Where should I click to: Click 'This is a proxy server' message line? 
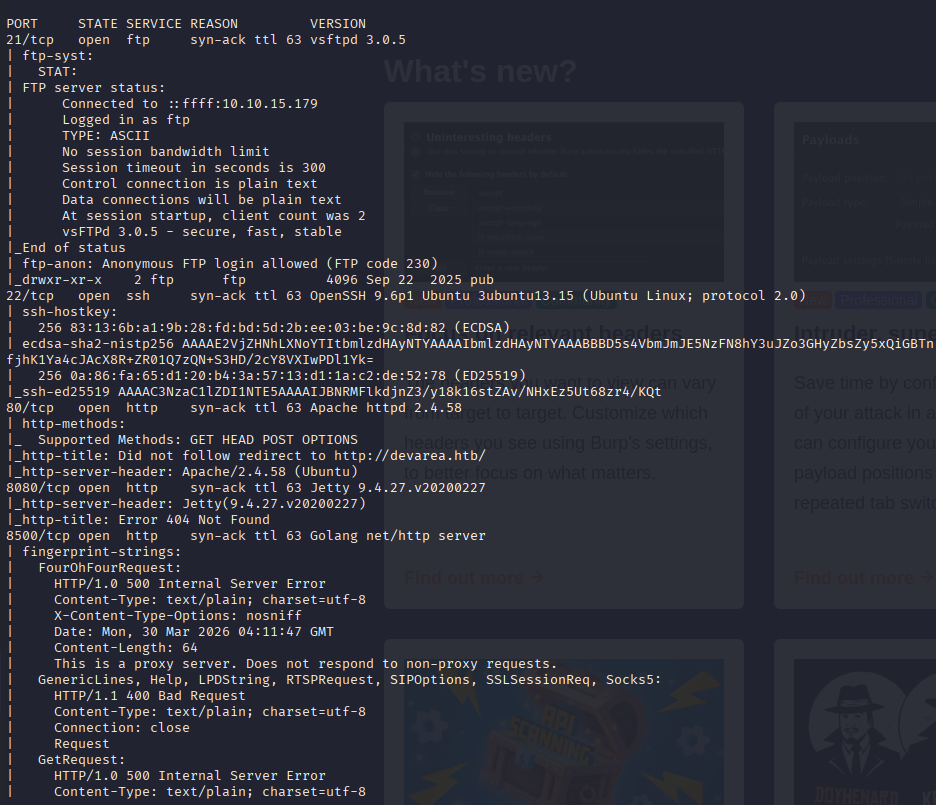(x=306, y=664)
